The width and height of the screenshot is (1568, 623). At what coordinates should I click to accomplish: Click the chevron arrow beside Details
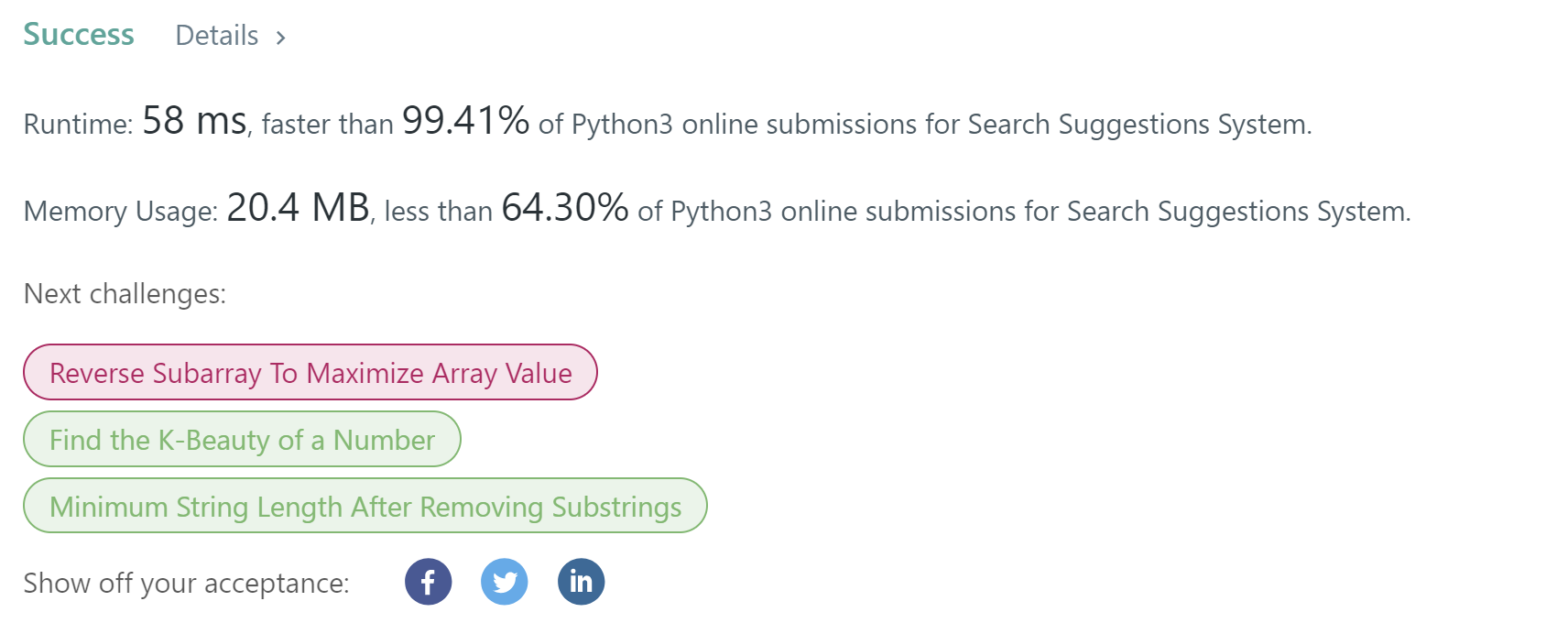point(281,38)
